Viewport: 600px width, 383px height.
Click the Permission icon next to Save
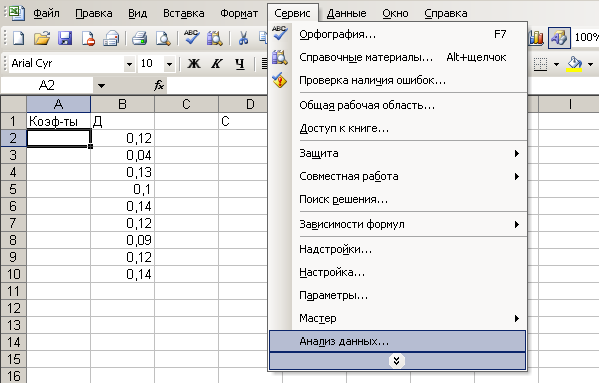pyautogui.click(x=88, y=38)
